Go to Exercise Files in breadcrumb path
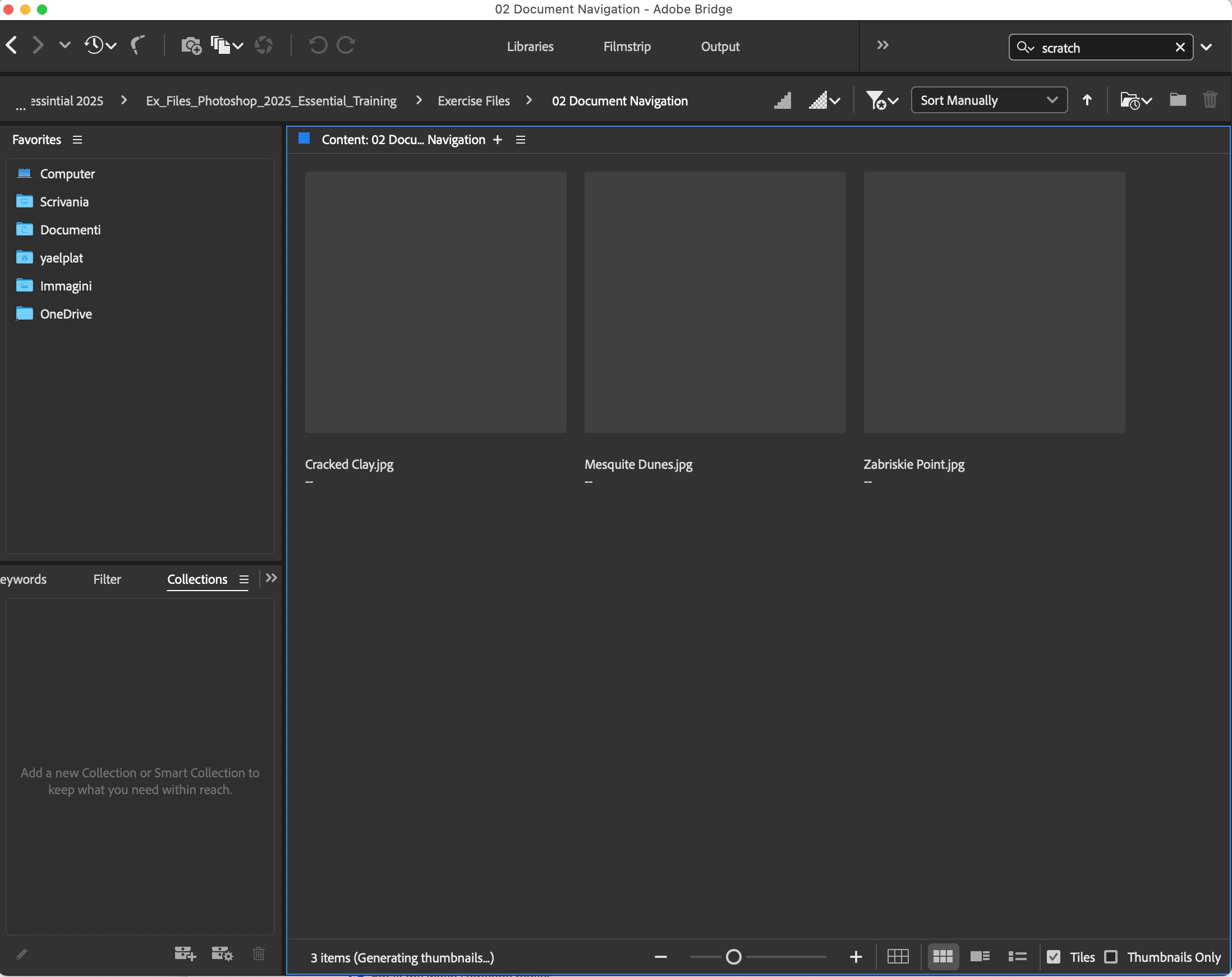1232x977 pixels. click(473, 101)
